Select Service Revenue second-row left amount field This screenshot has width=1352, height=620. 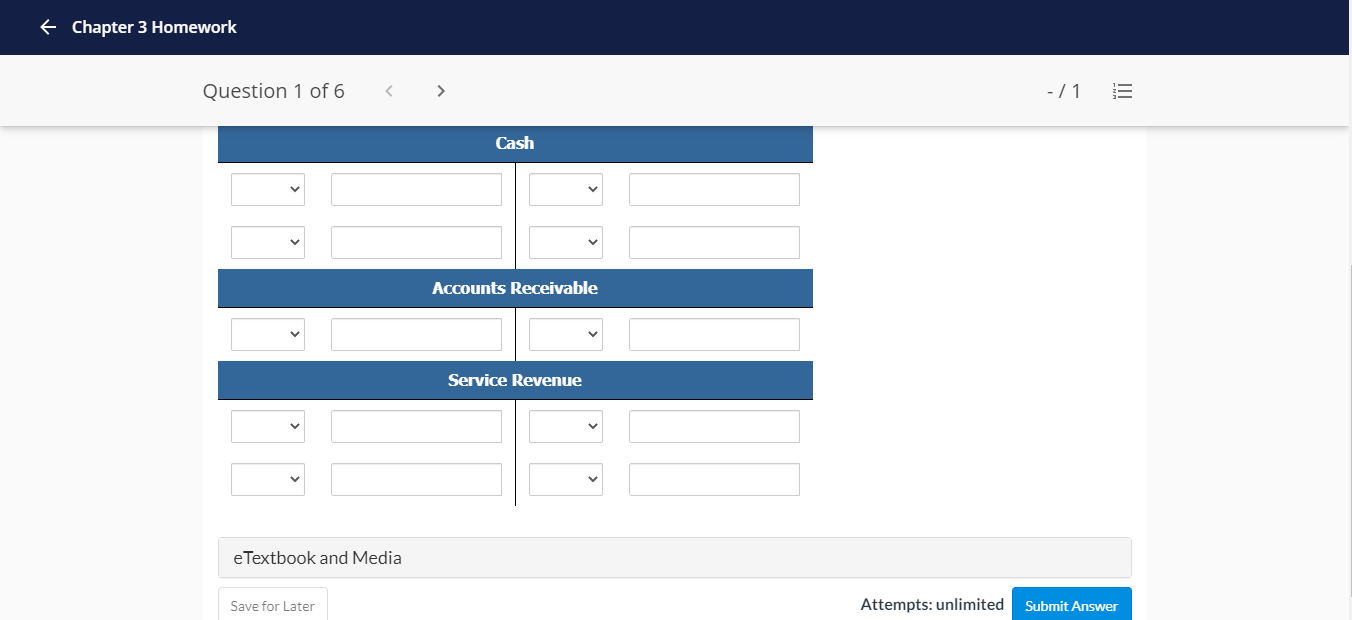click(x=416, y=480)
